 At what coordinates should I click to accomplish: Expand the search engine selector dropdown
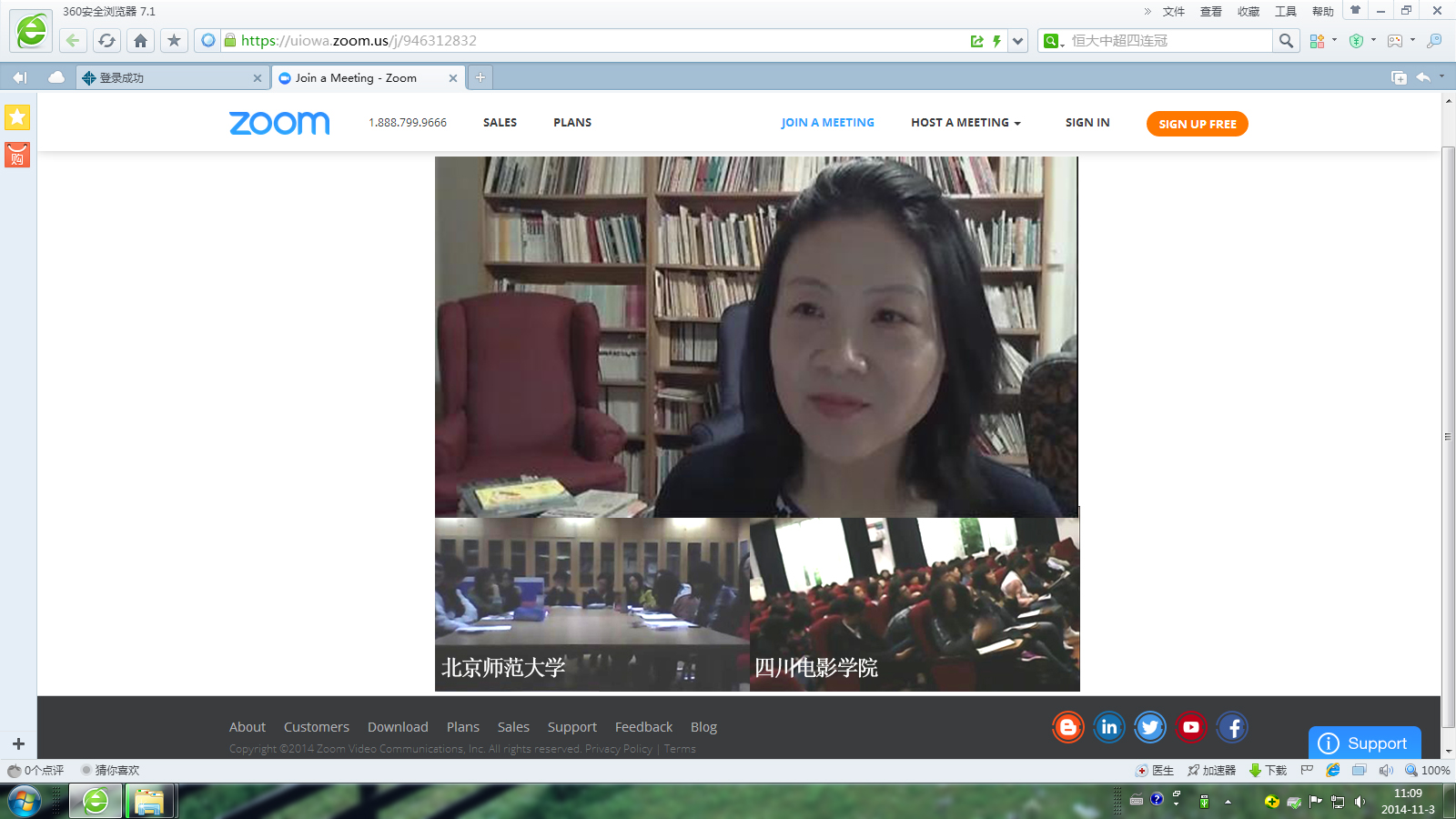point(1054,41)
